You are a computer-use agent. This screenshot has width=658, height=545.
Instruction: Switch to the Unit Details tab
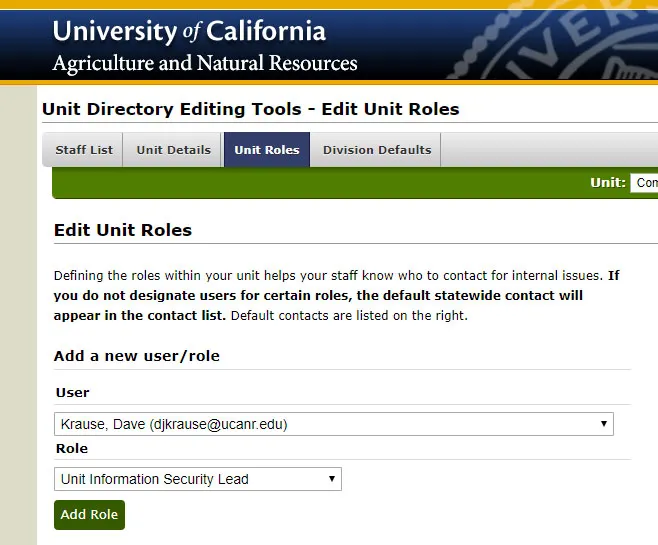click(173, 150)
